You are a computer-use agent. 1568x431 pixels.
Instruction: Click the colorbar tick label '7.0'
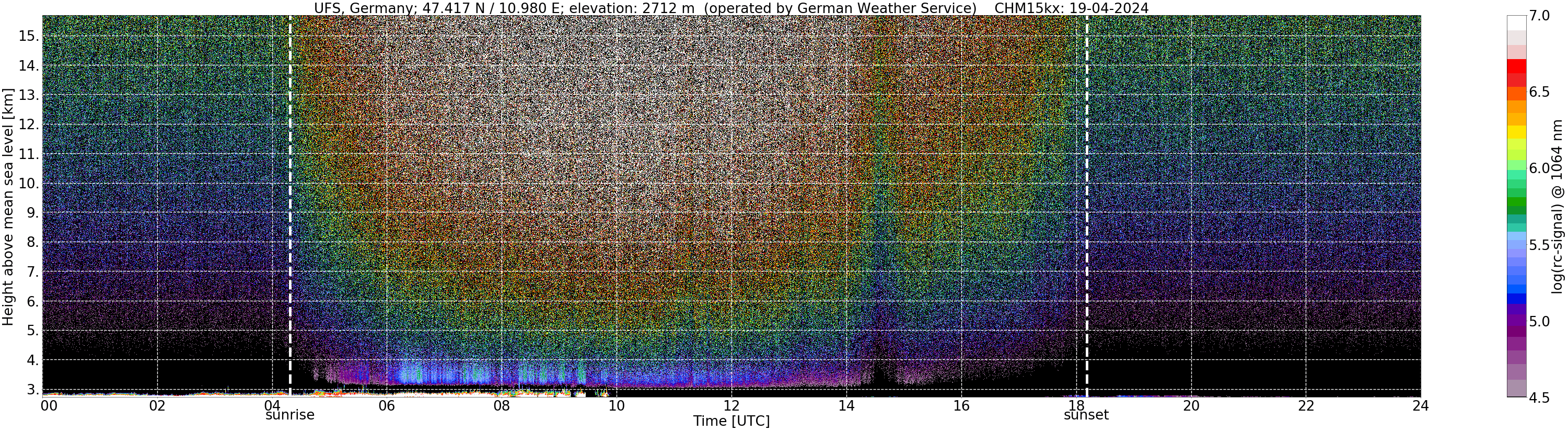click(1539, 16)
